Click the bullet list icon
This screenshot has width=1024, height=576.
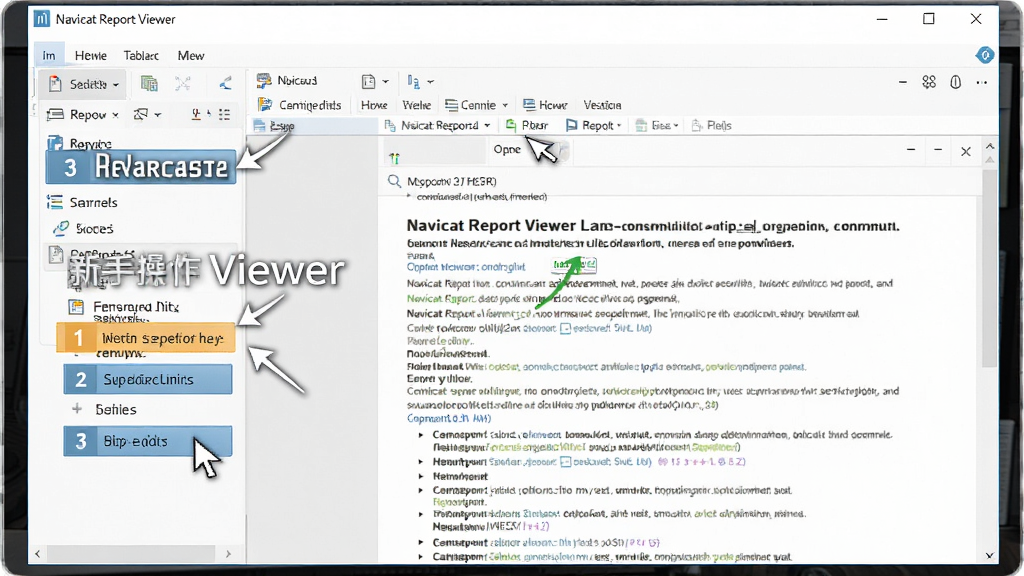click(224, 115)
